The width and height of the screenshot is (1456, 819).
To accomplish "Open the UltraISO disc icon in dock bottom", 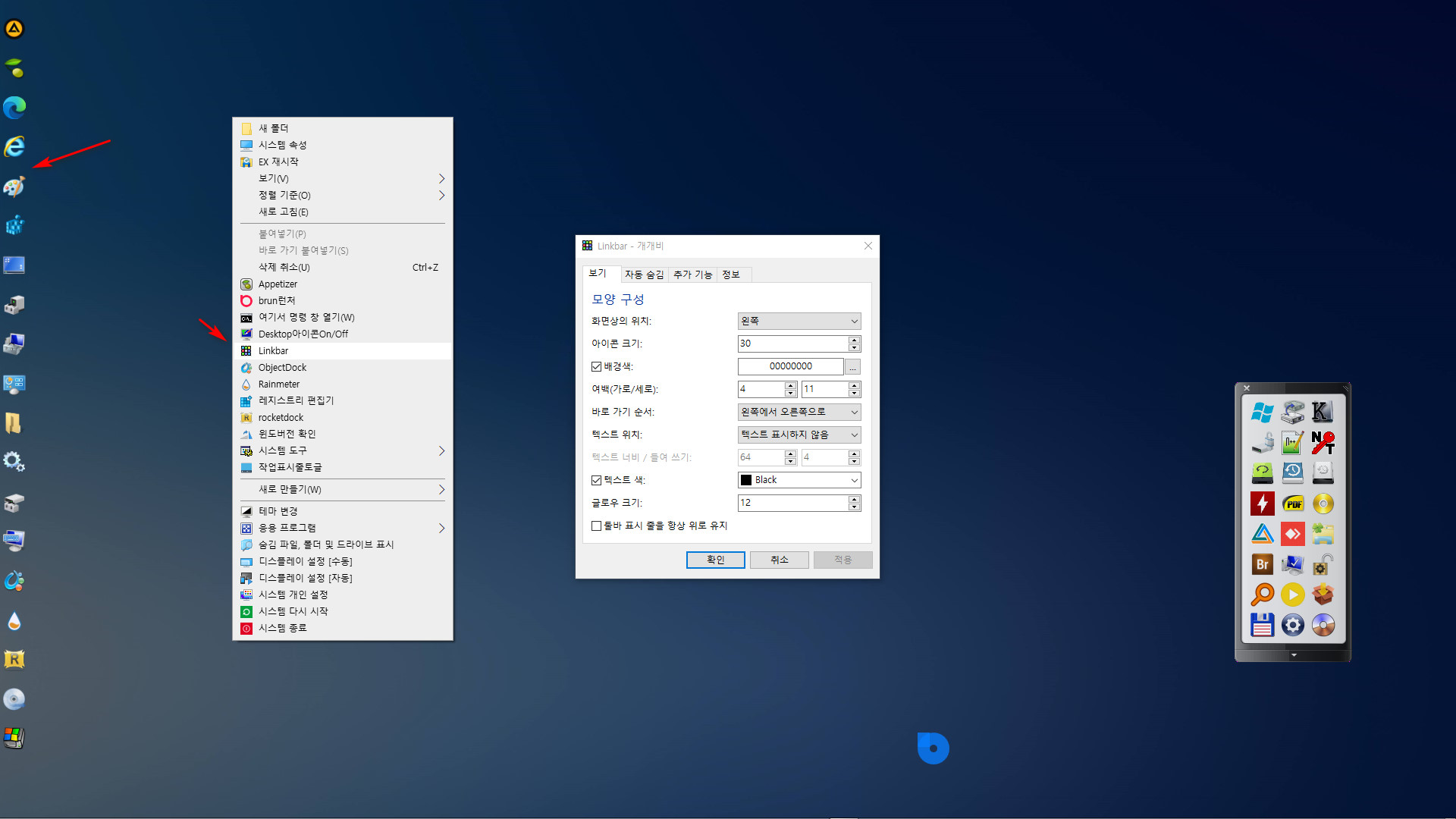I will coord(1323,625).
